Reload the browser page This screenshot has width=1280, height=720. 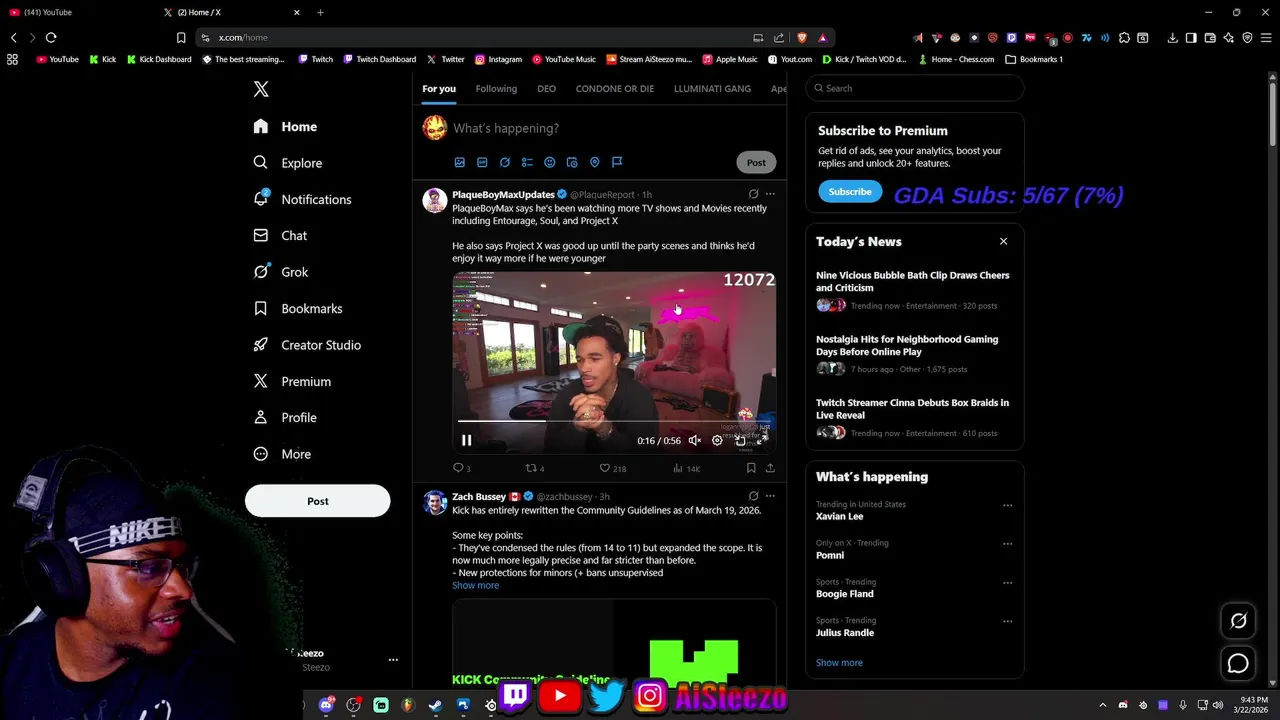pos(51,37)
